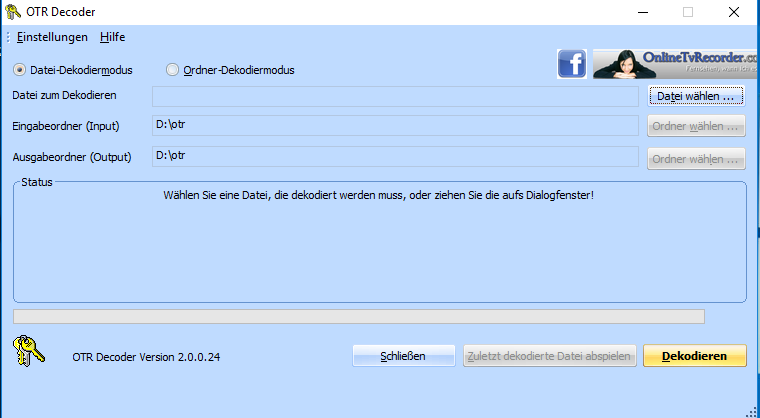Minimize the OTR Decoder window
The width and height of the screenshot is (760, 418).
click(641, 12)
